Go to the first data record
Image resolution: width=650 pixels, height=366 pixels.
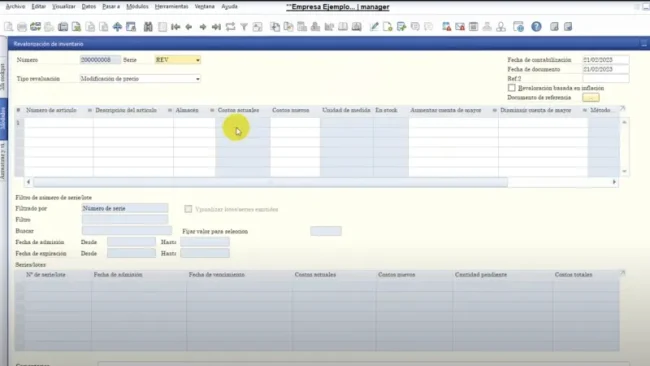pyautogui.click(x=175, y=27)
